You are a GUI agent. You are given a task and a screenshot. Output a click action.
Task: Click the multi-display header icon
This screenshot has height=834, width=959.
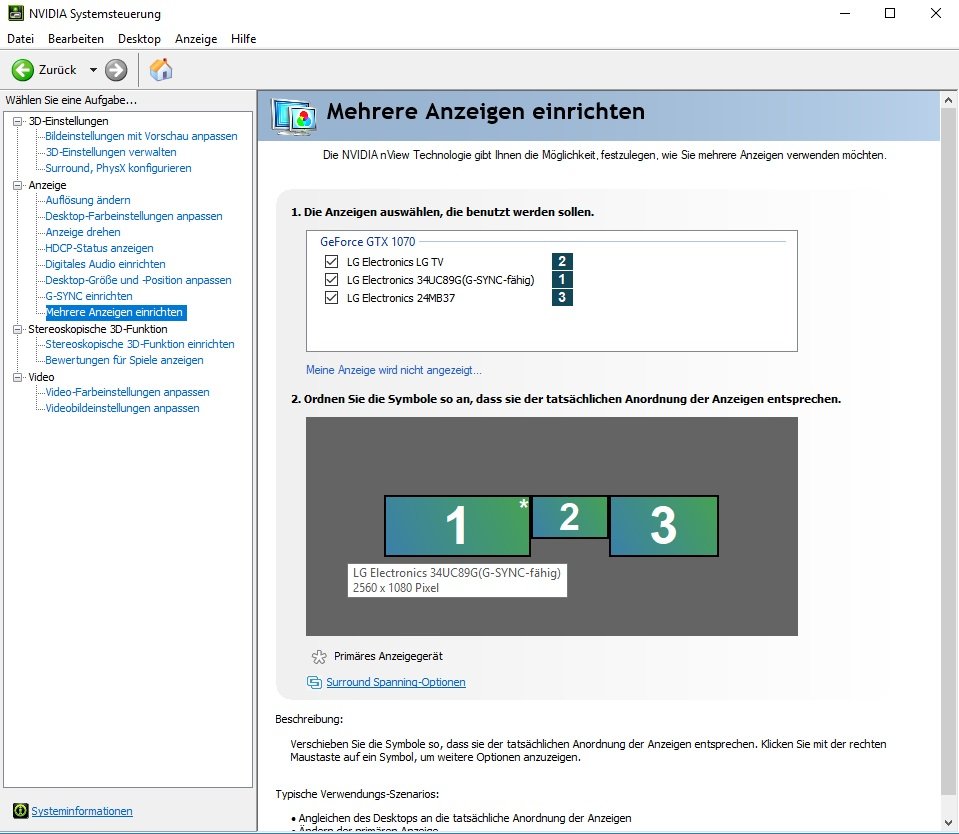click(x=294, y=116)
